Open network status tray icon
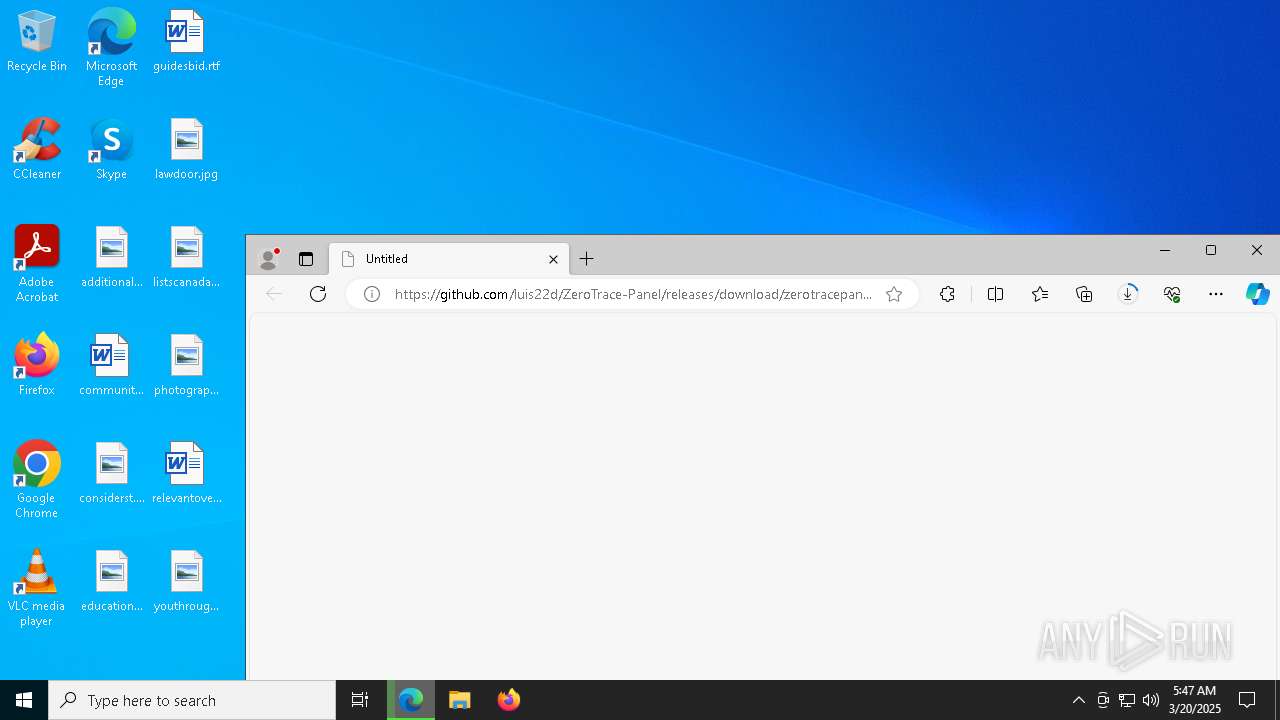Image resolution: width=1280 pixels, height=720 pixels. tap(1127, 700)
